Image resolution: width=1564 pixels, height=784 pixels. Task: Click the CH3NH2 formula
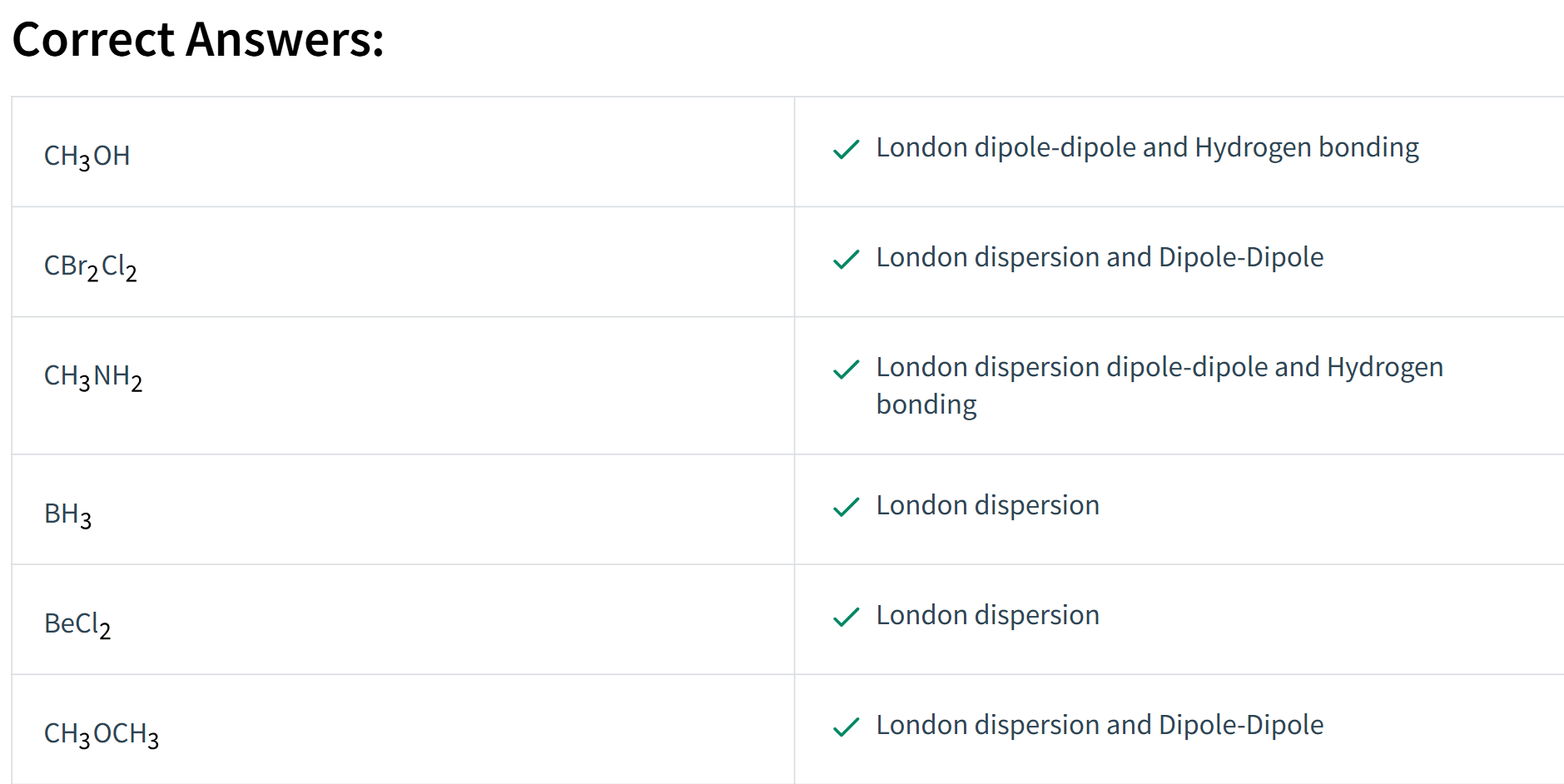click(x=93, y=376)
